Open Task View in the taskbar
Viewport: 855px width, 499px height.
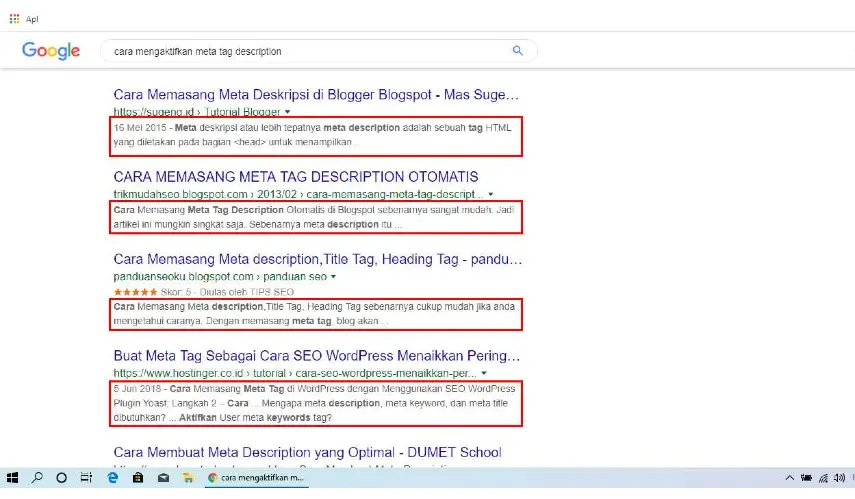(86, 478)
